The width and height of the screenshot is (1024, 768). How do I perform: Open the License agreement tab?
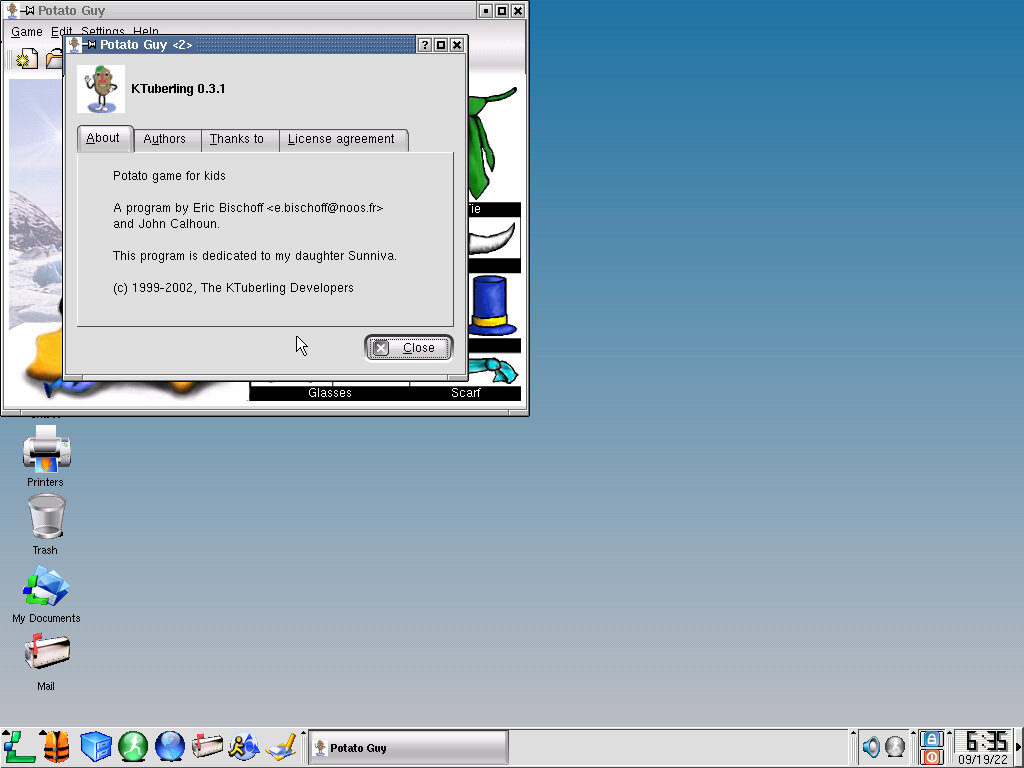[x=341, y=140]
